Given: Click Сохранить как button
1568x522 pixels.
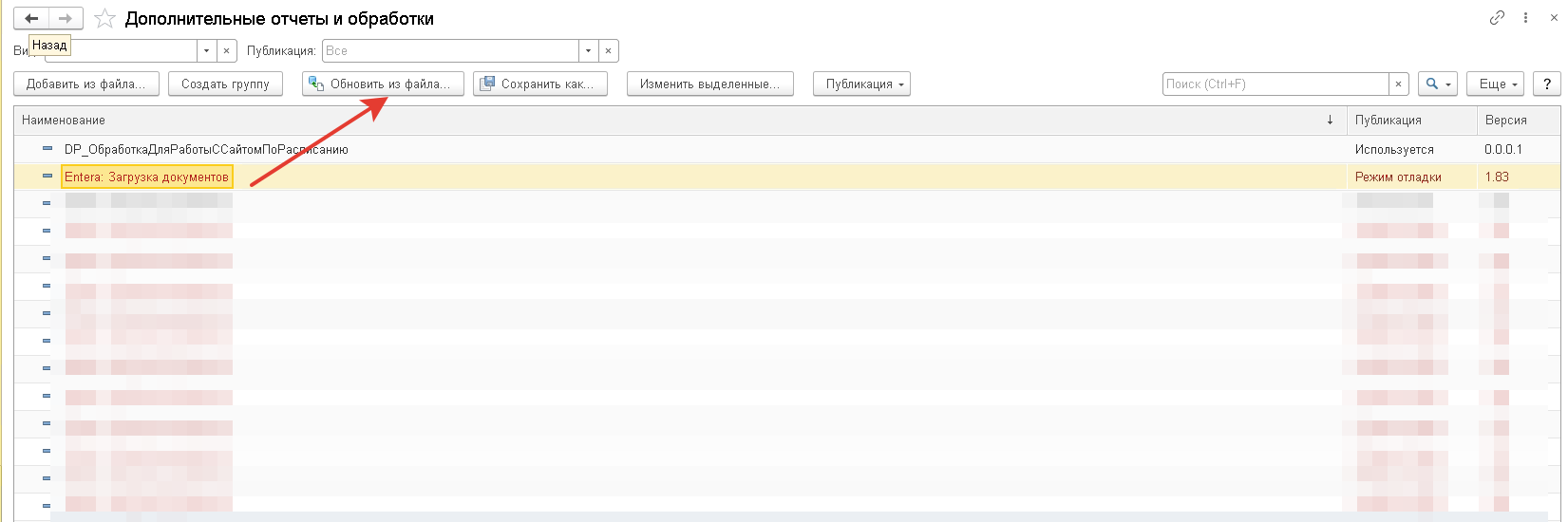Looking at the screenshot, I should [x=539, y=84].
